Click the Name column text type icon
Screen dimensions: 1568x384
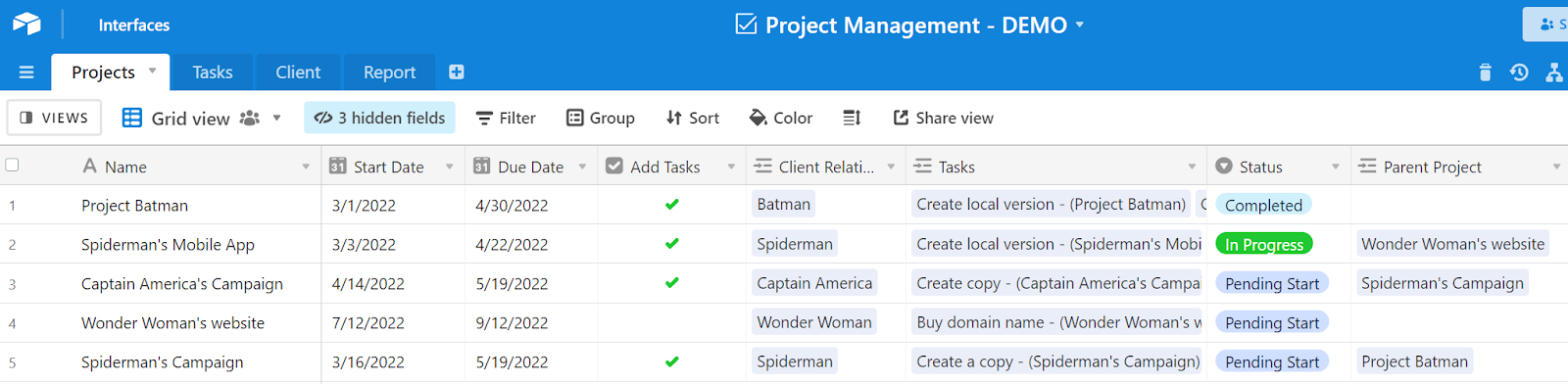click(90, 166)
